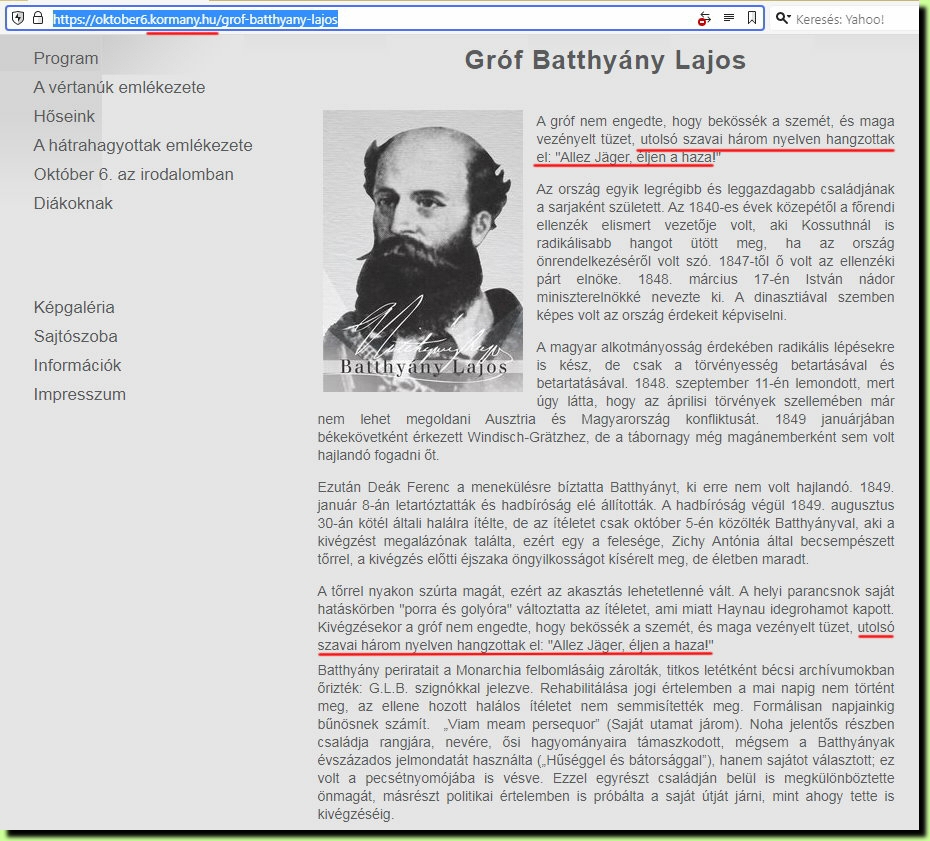
Task: Click the name "Zichy Antónia" in the text
Action: click(718, 541)
